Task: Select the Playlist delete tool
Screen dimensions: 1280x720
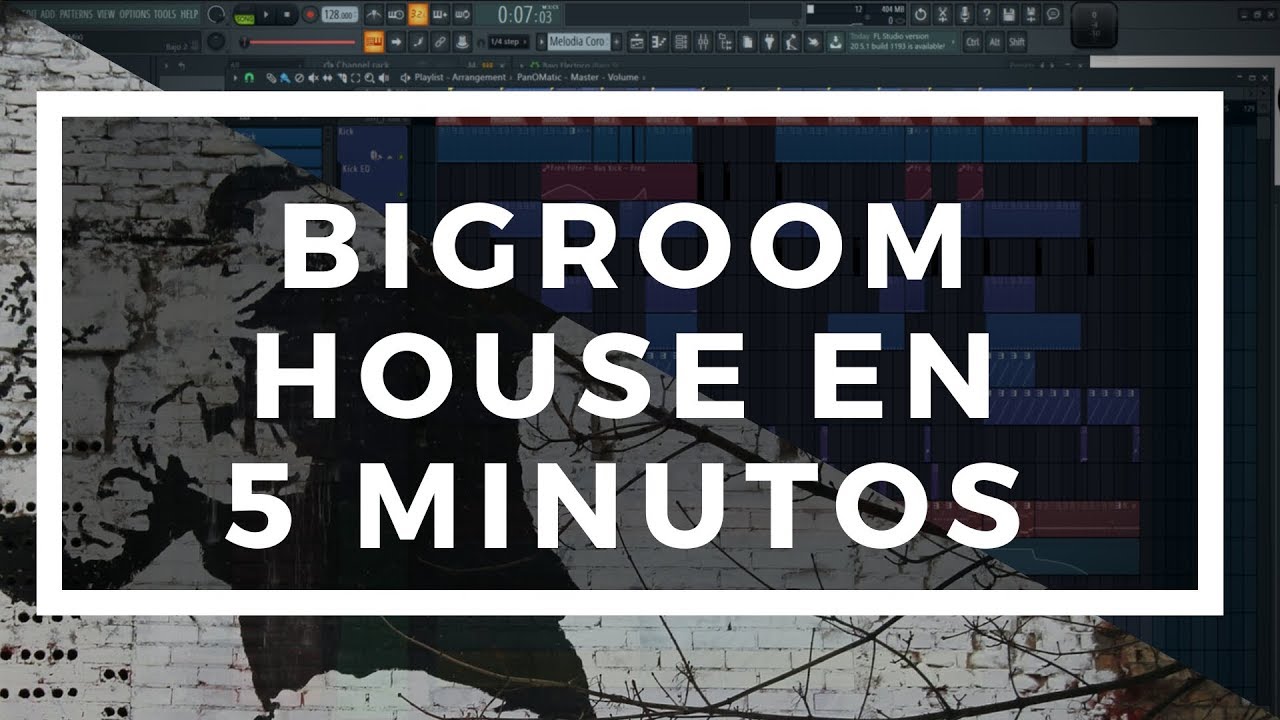Action: click(299, 77)
